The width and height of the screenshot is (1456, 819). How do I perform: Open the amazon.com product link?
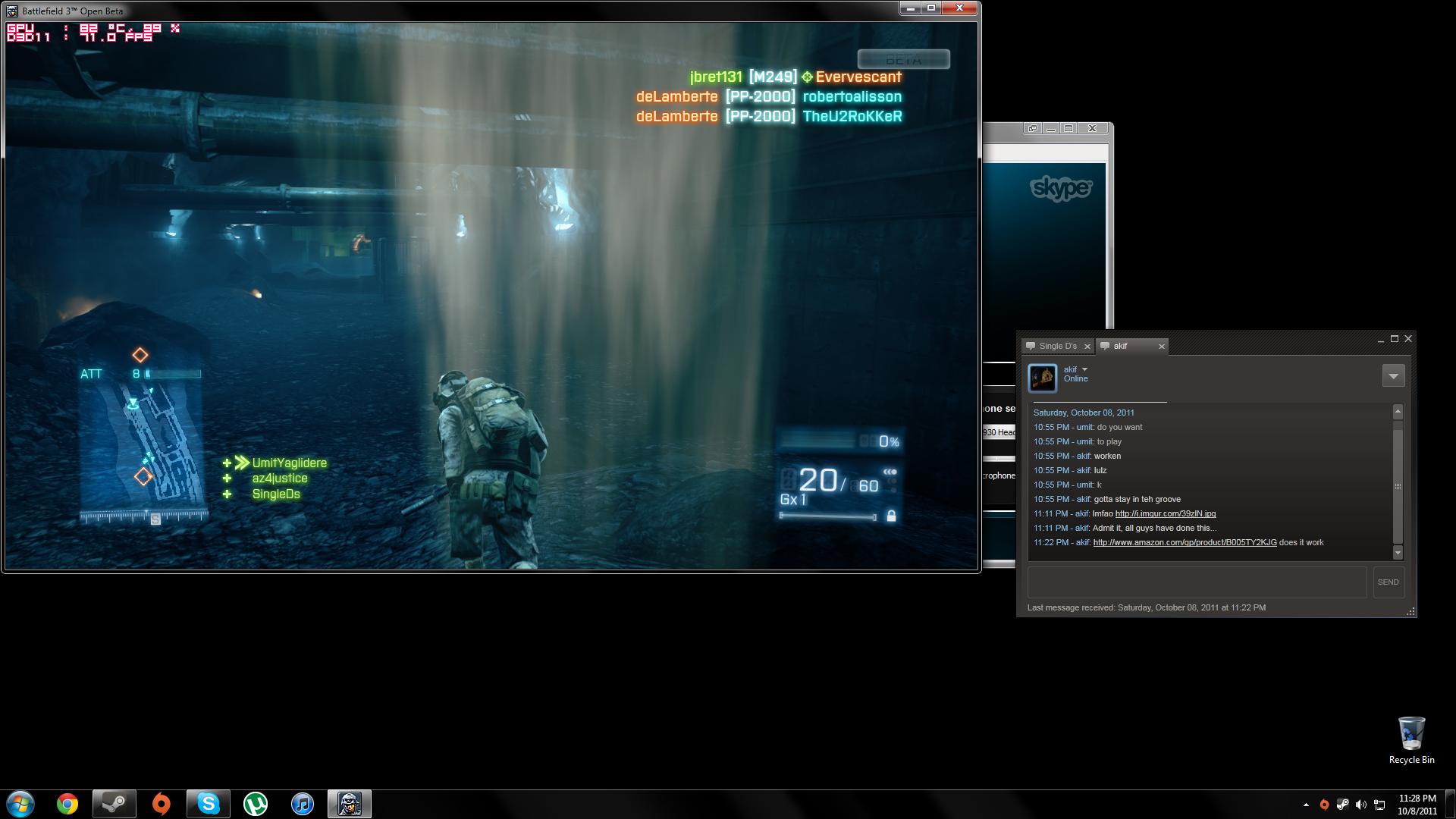(1185, 542)
